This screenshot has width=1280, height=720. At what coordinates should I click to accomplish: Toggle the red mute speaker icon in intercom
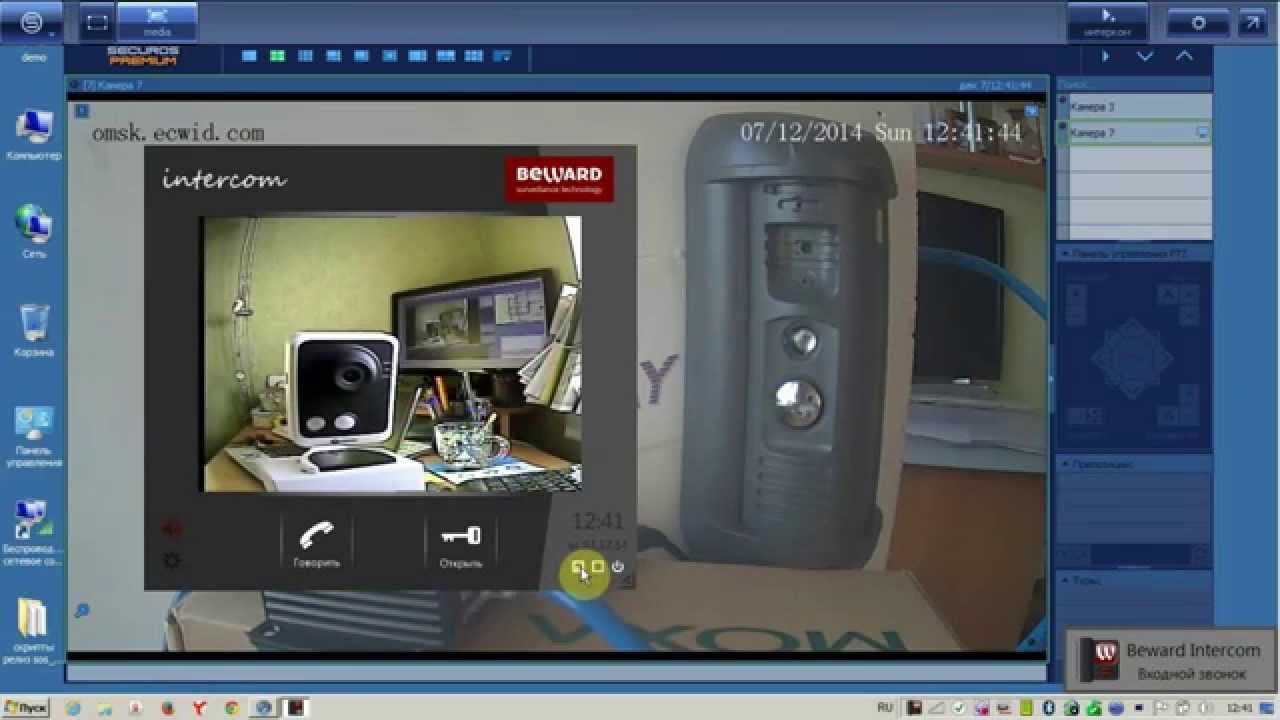[172, 529]
